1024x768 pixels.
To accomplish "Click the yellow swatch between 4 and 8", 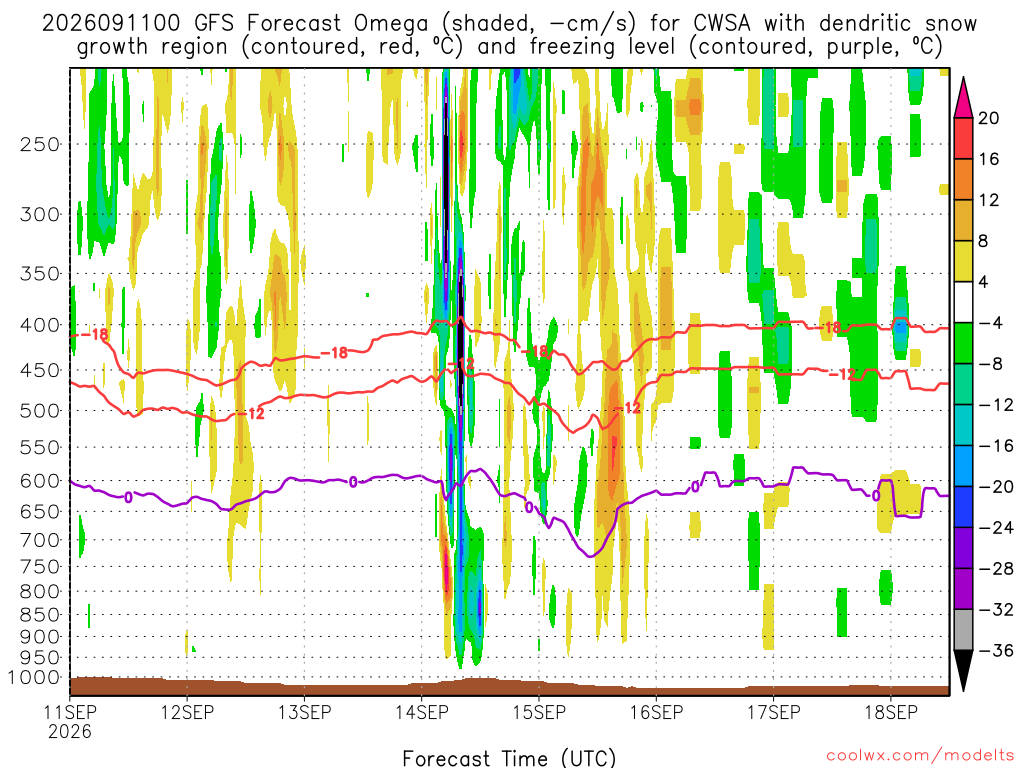I will pyautogui.click(x=963, y=261).
